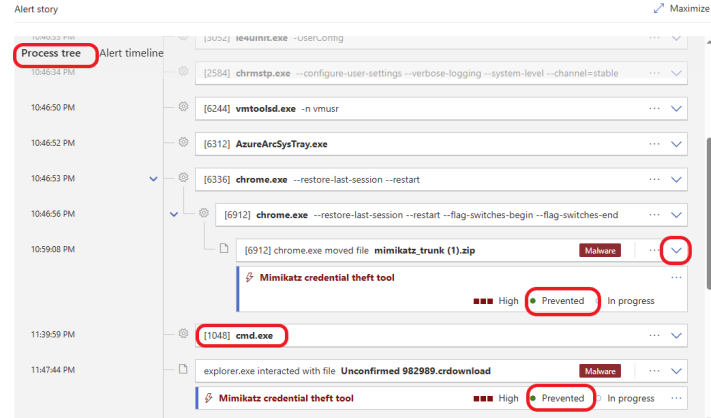The height and width of the screenshot is (418, 711).
Task: Click lightning icon on first Mimikatz alert
Action: 249,277
